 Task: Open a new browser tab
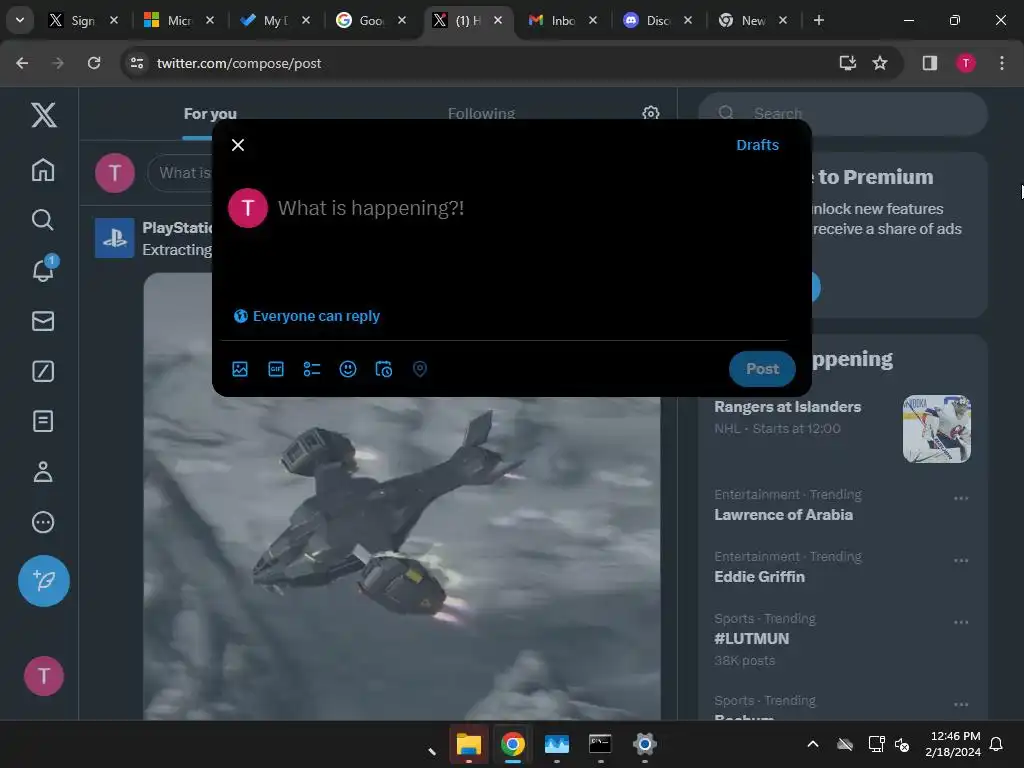[x=818, y=20]
